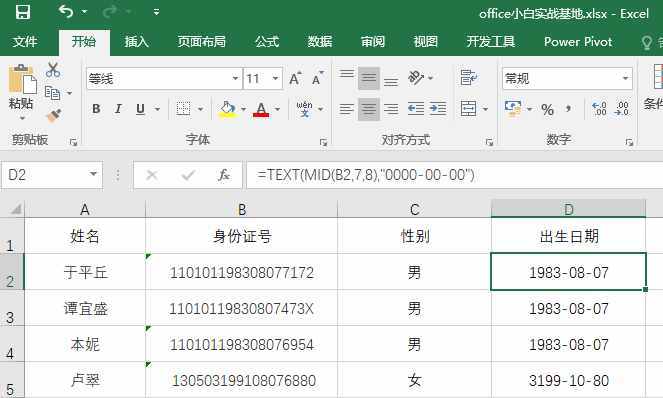The height and width of the screenshot is (398, 663).
Task: Click the Wrap Text icon
Action: coord(468,78)
